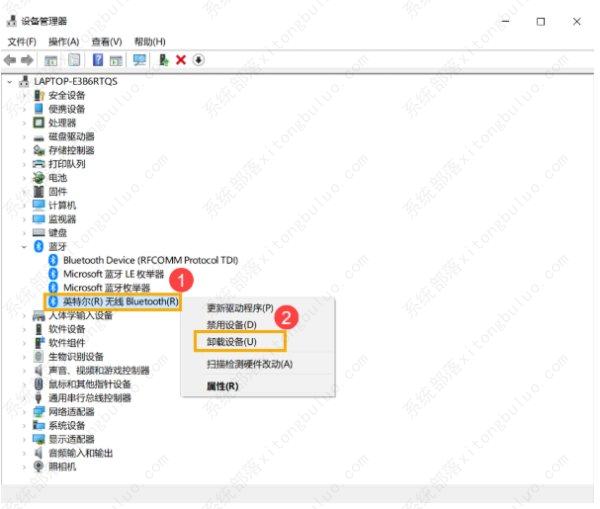Click the monitor scan hardware icon
This screenshot has height=509, width=600.
click(139, 60)
